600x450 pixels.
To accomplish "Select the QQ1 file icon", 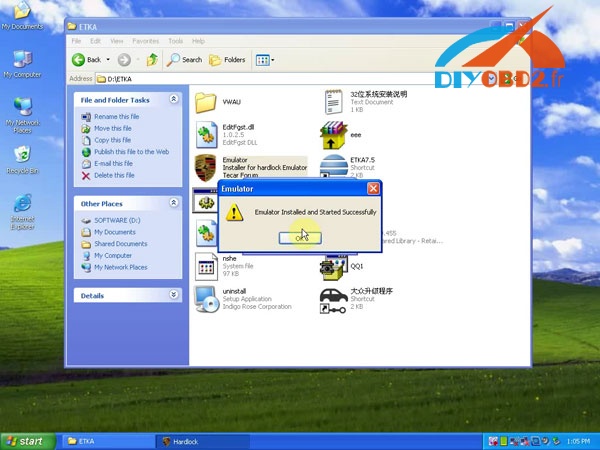I will point(332,268).
